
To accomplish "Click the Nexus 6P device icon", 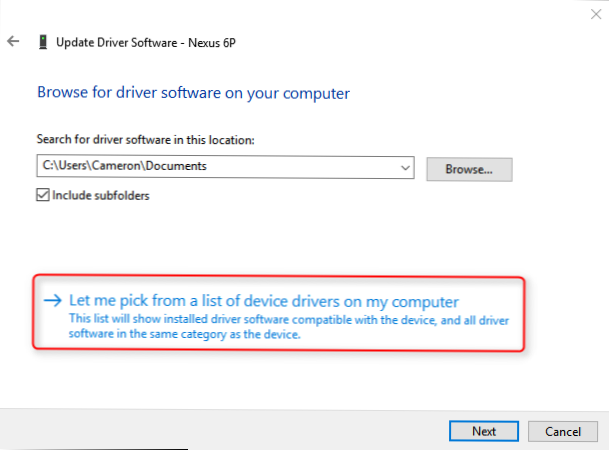I will point(42,42).
